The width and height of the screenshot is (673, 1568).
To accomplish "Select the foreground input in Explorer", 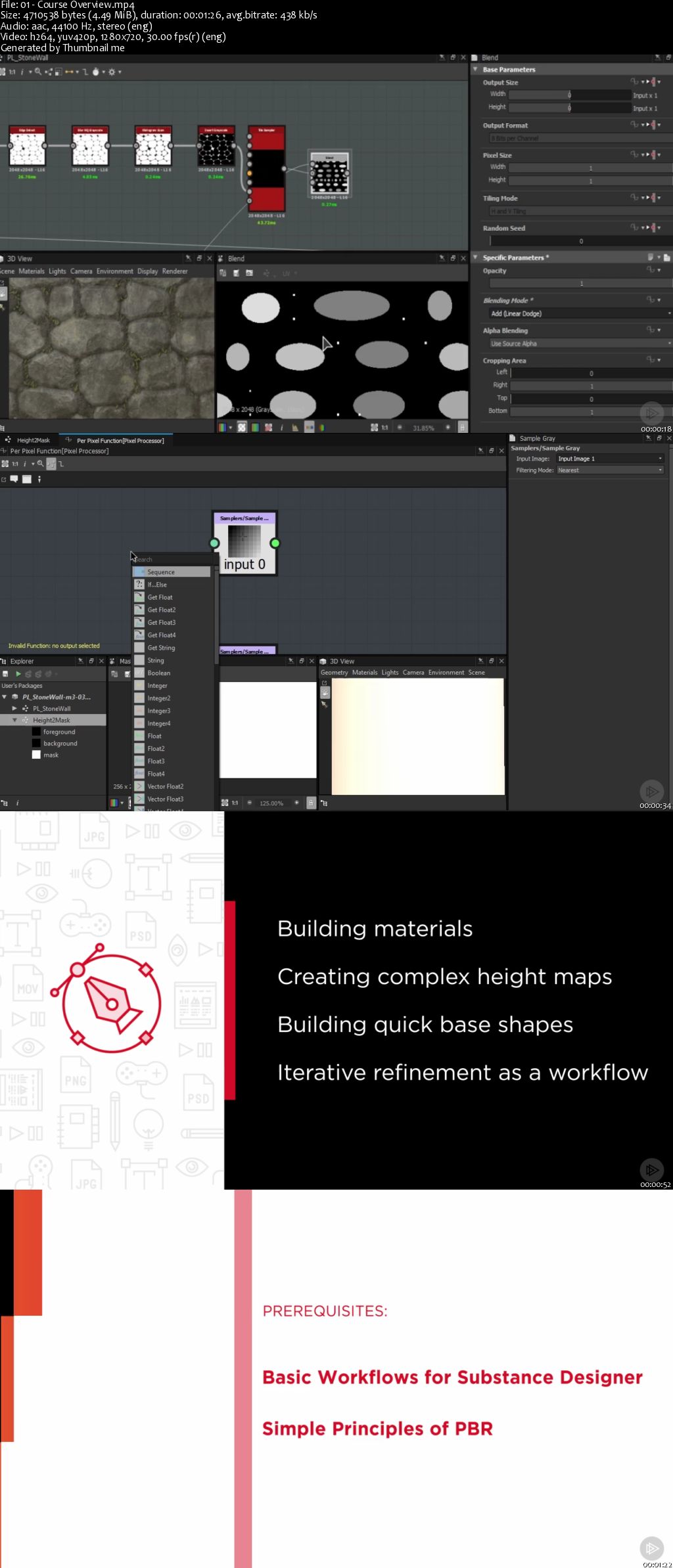I will click(59, 732).
